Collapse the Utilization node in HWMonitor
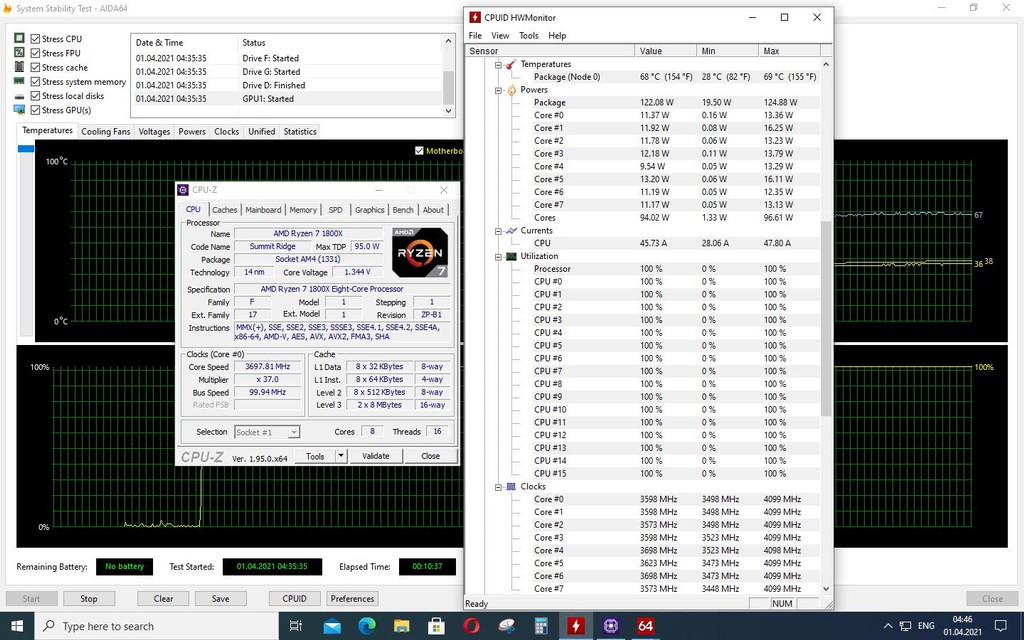The image size is (1024, 640). 498,257
